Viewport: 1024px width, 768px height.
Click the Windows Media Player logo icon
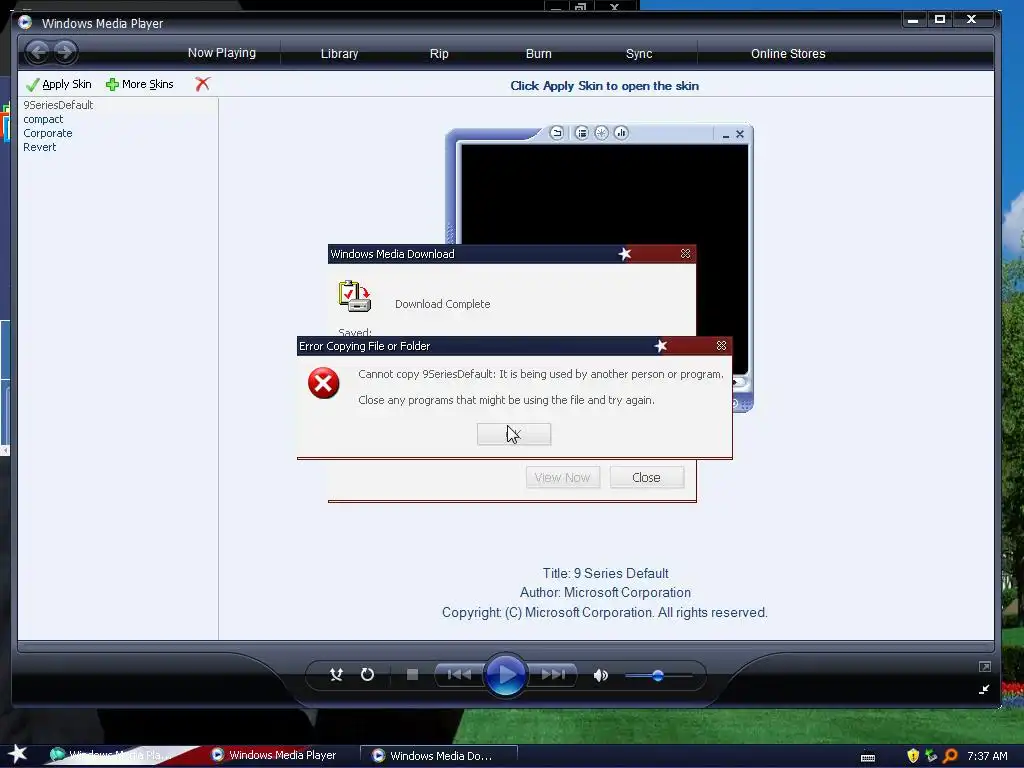coord(25,22)
